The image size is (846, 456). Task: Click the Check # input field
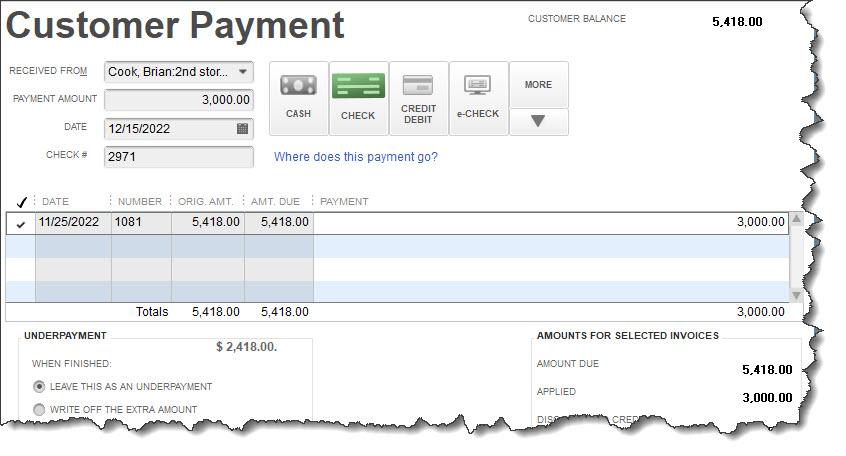click(179, 157)
